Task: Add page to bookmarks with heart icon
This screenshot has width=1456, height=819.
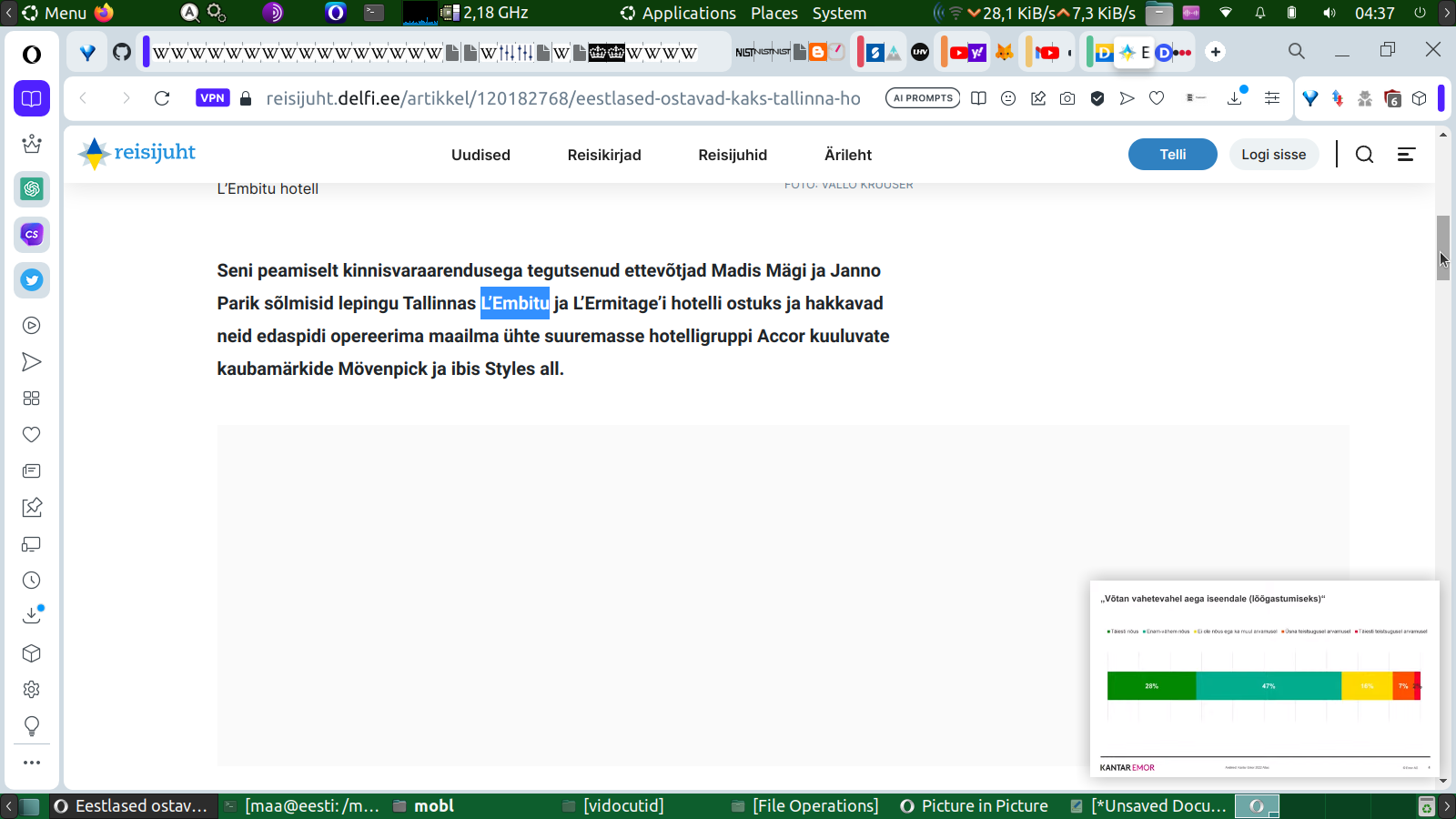Action: [1157, 98]
